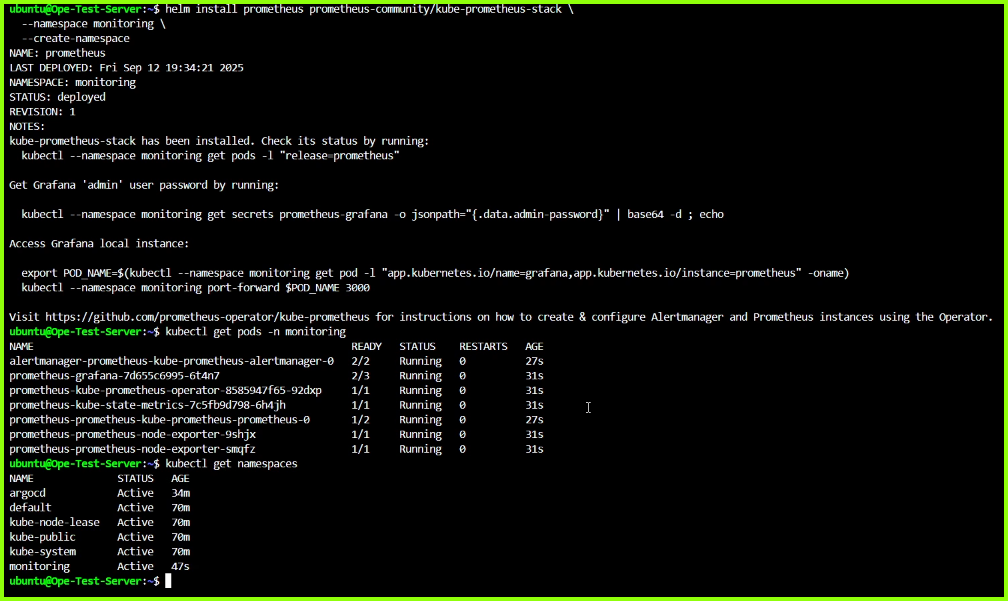
Task: Select argocd in the namespaces list
Action: pos(27,493)
